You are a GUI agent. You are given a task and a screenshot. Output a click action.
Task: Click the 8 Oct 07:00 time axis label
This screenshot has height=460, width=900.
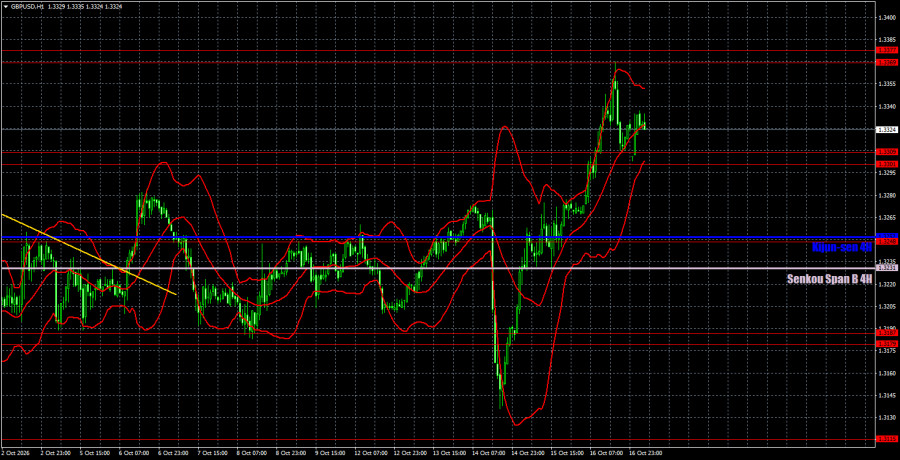coord(253,453)
